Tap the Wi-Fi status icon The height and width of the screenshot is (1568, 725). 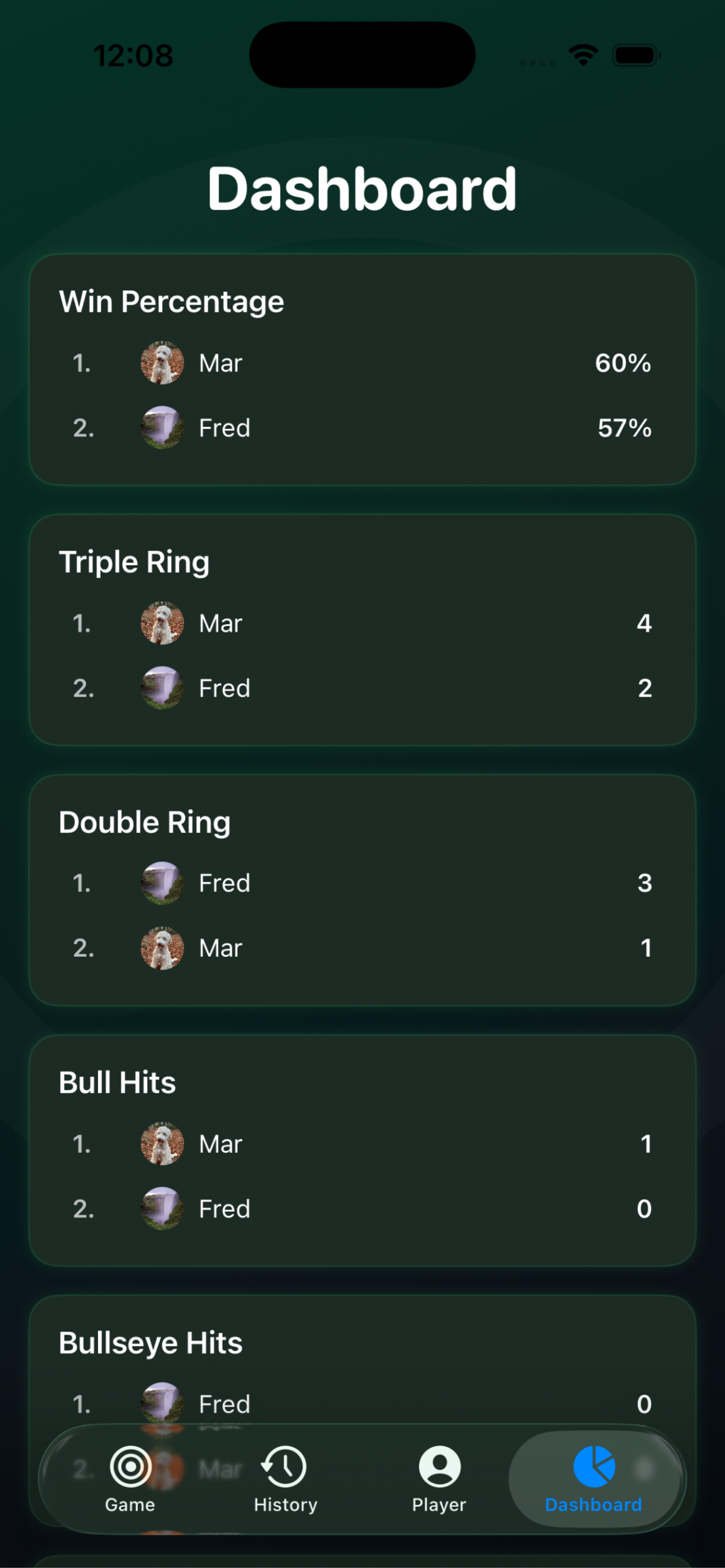pyautogui.click(x=583, y=55)
